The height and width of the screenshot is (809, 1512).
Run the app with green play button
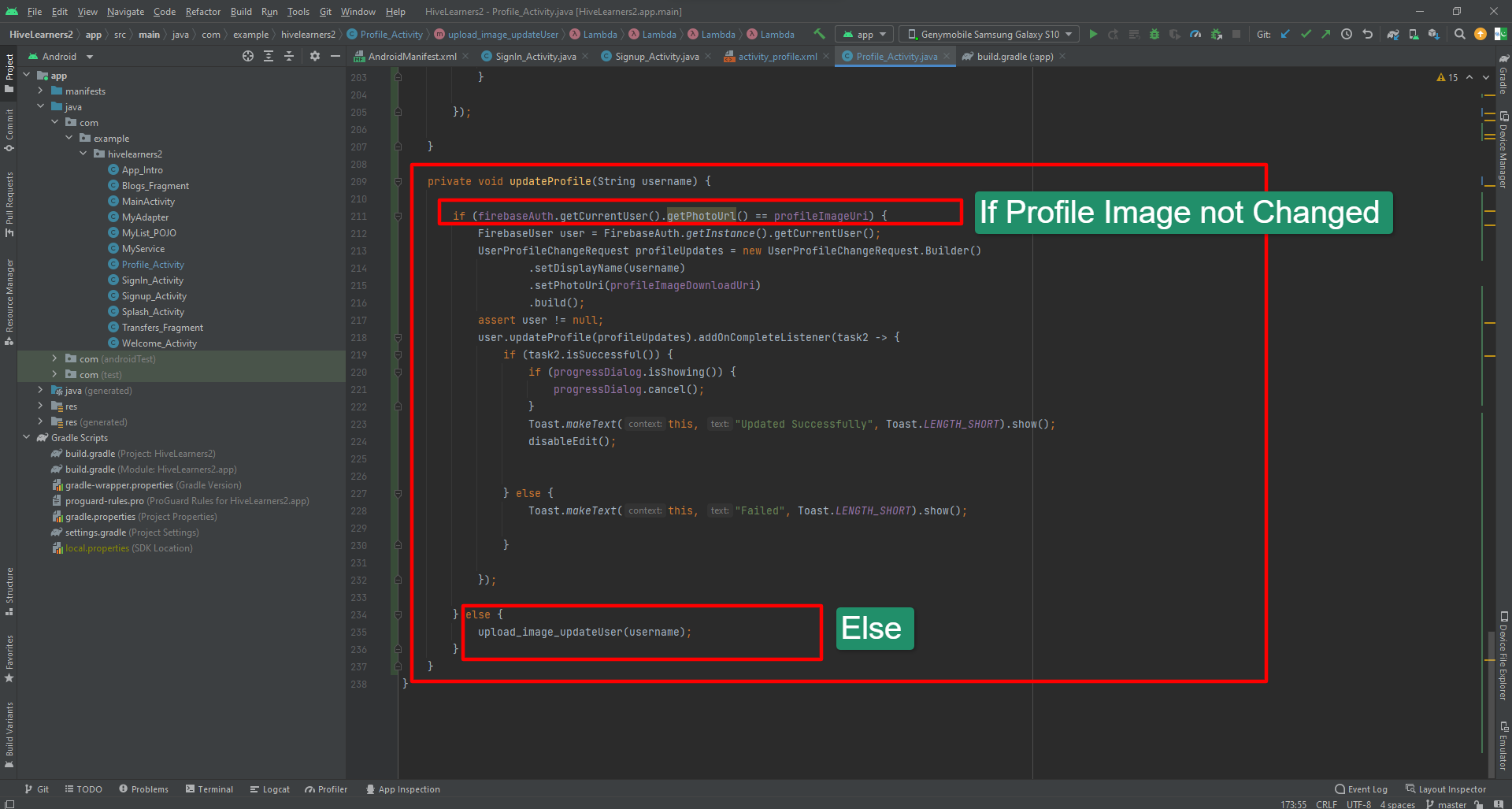(1093, 34)
